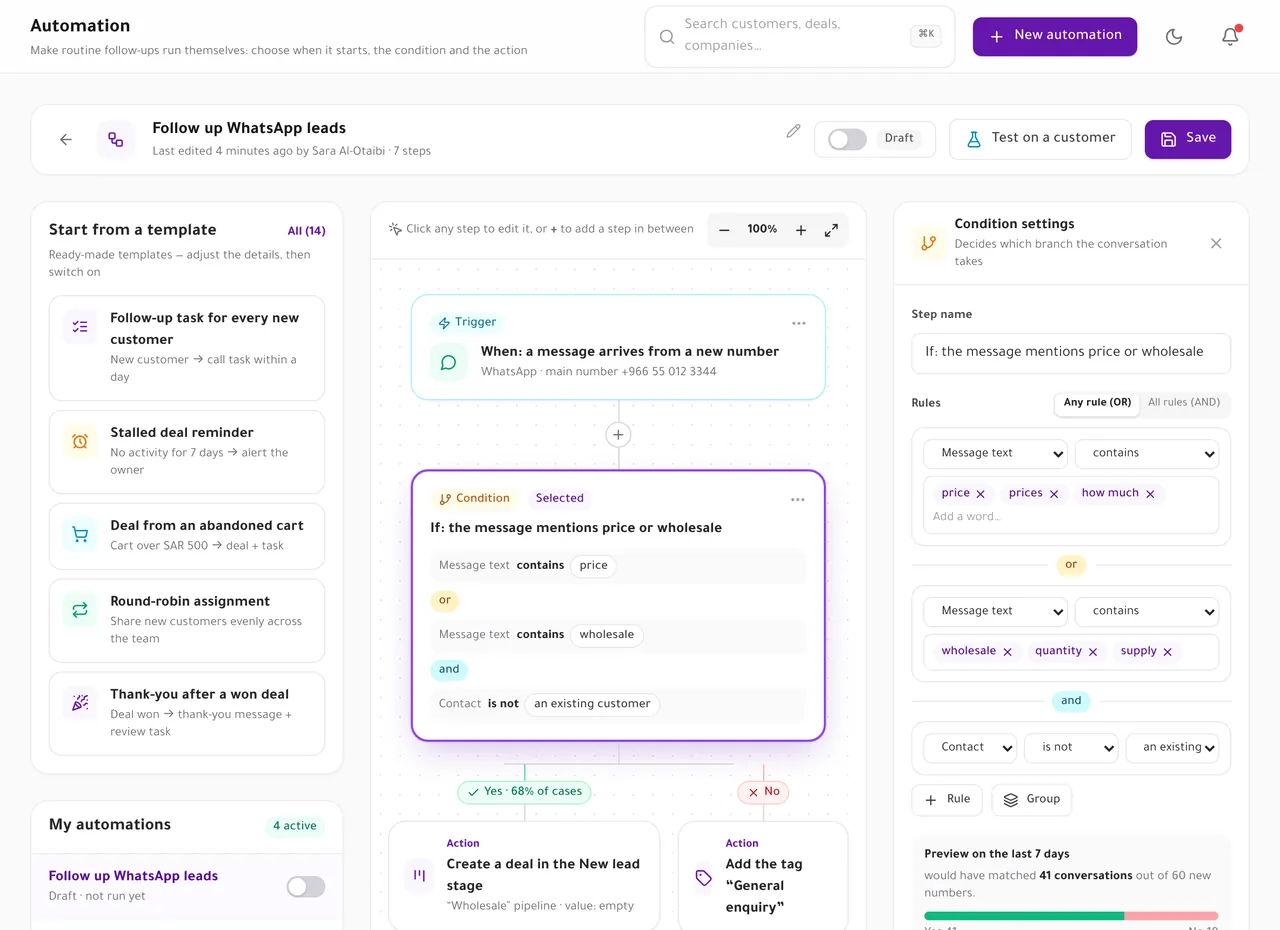Open the 'an existing' value dropdown
Viewport: 1280px width, 930px height.
pyautogui.click(x=1172, y=747)
